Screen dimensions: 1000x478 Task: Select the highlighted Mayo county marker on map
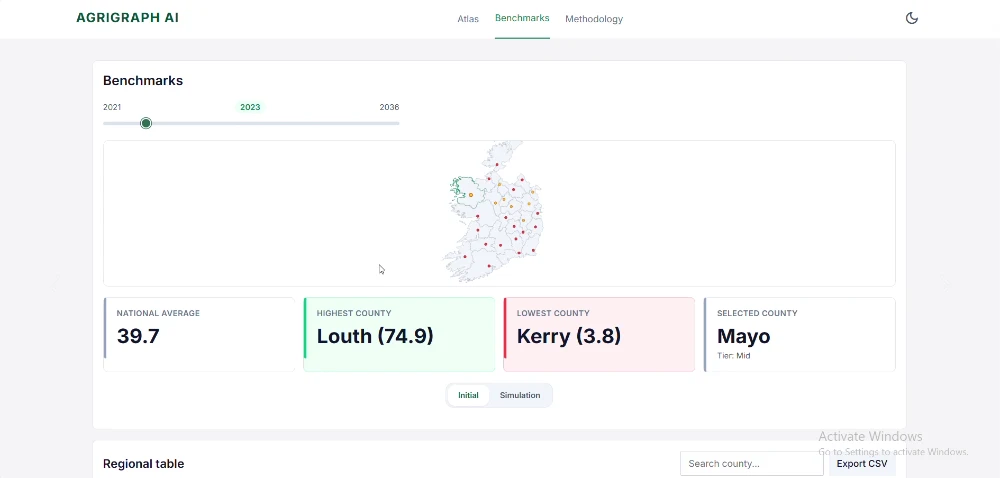[x=471, y=195]
